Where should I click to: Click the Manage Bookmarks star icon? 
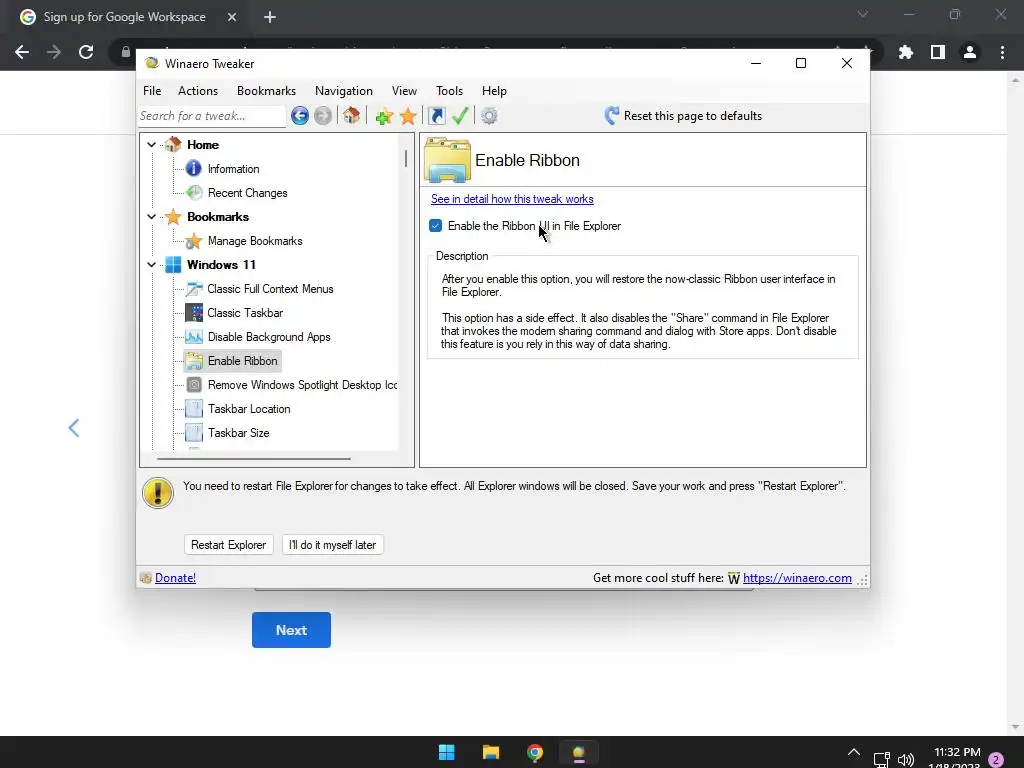coord(194,241)
